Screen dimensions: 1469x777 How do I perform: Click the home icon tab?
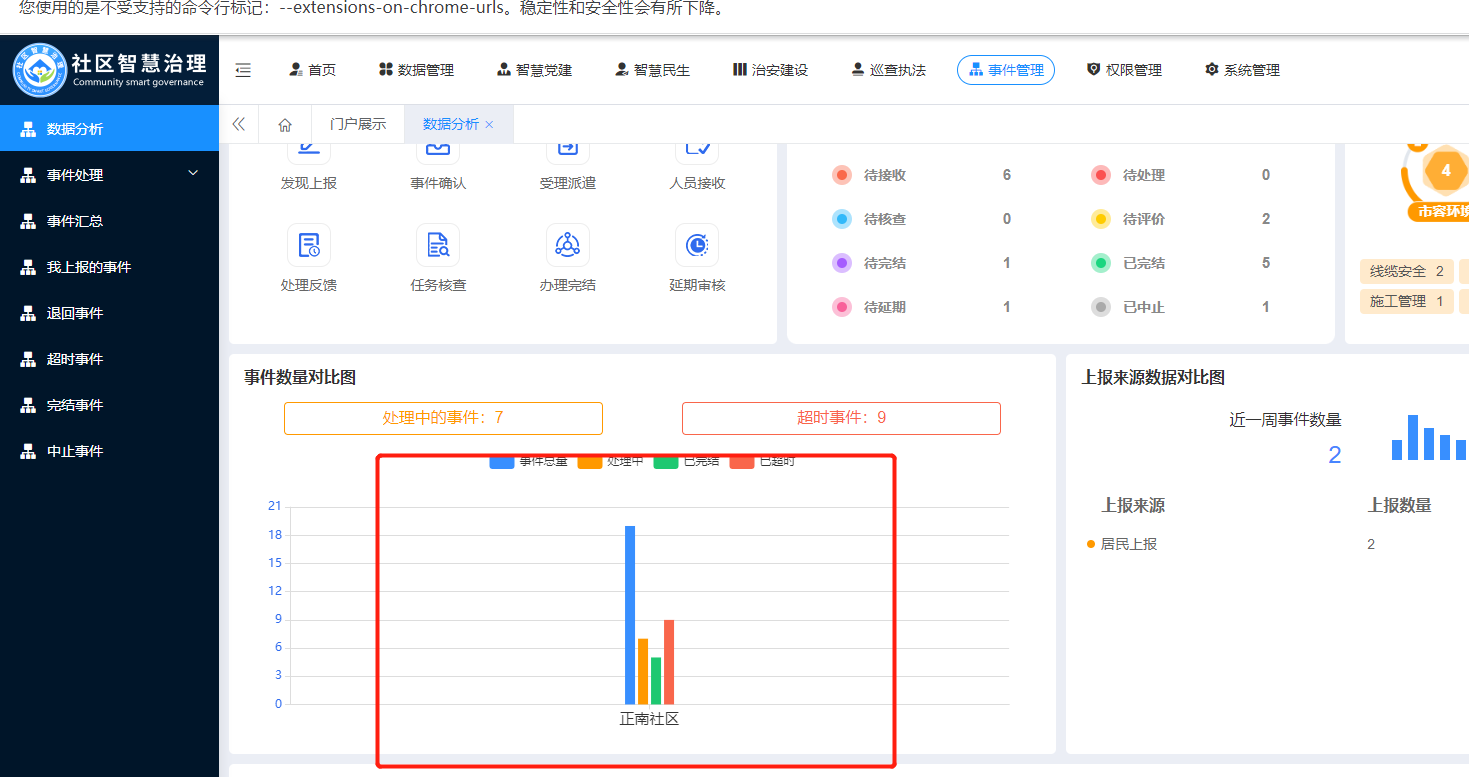pyautogui.click(x=285, y=124)
